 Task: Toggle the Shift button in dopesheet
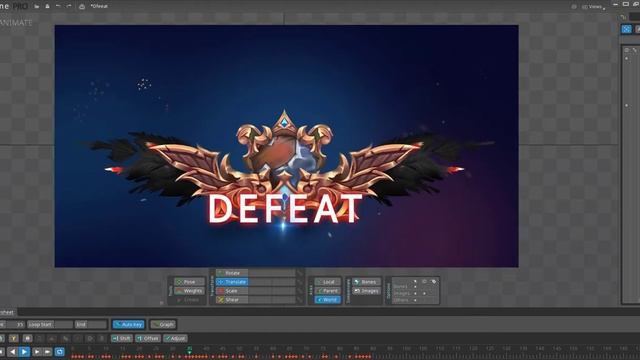click(x=122, y=338)
